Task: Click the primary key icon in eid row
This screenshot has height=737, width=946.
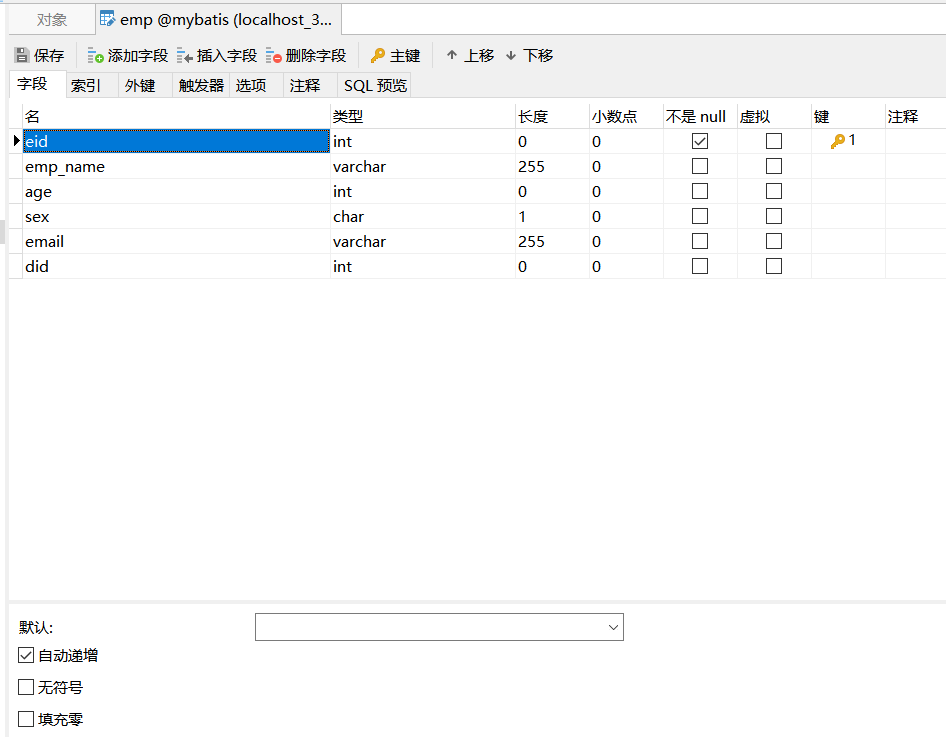Action: [x=837, y=141]
